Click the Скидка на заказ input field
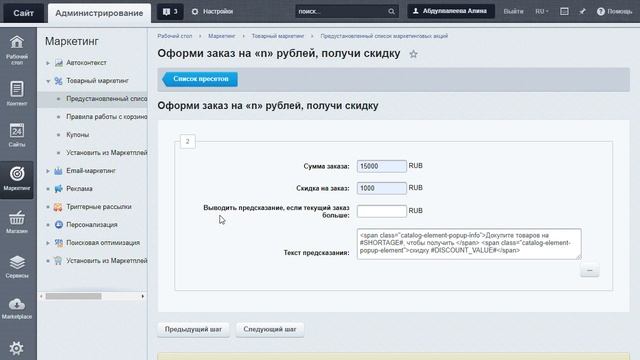640x360 pixels. (x=382, y=188)
